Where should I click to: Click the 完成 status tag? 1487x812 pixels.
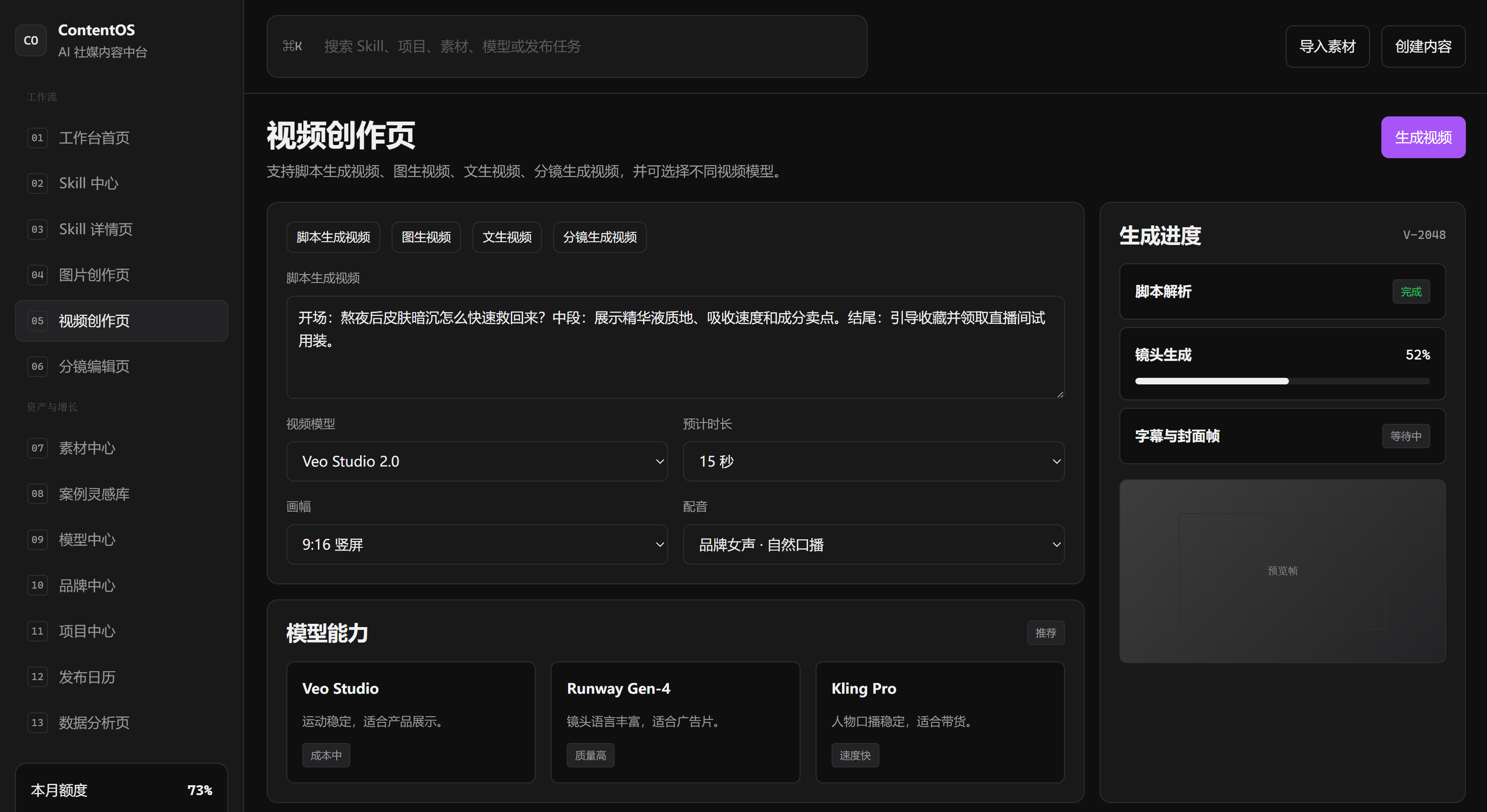1411,291
